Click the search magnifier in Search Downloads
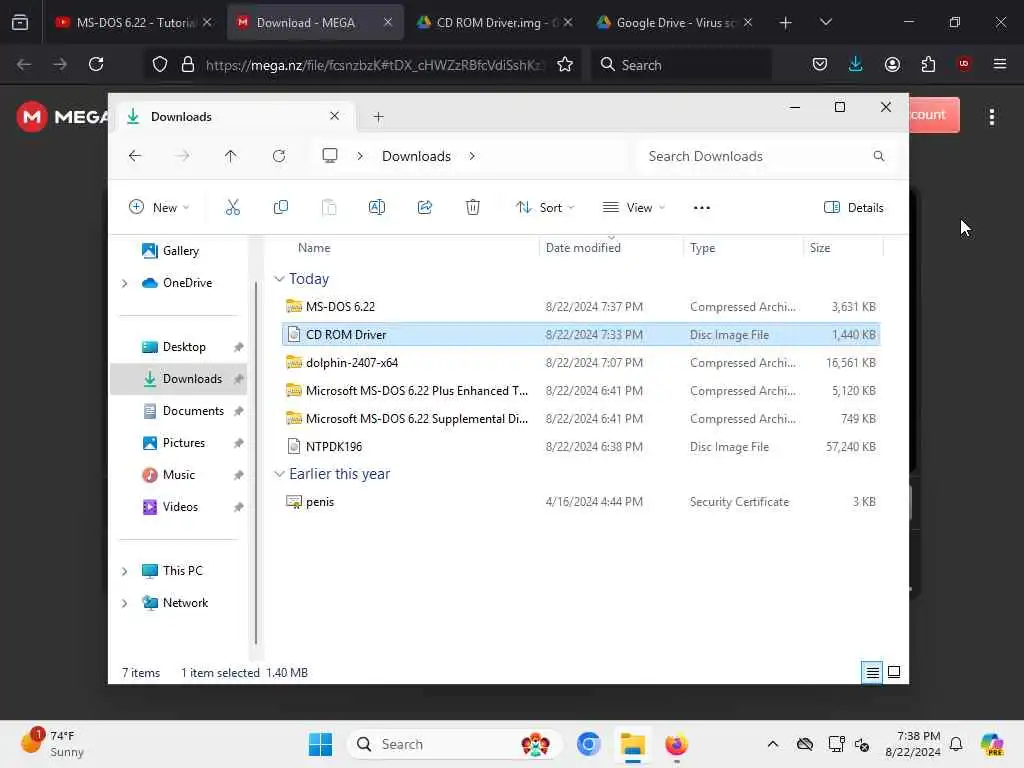The image size is (1024, 768). tap(878, 156)
